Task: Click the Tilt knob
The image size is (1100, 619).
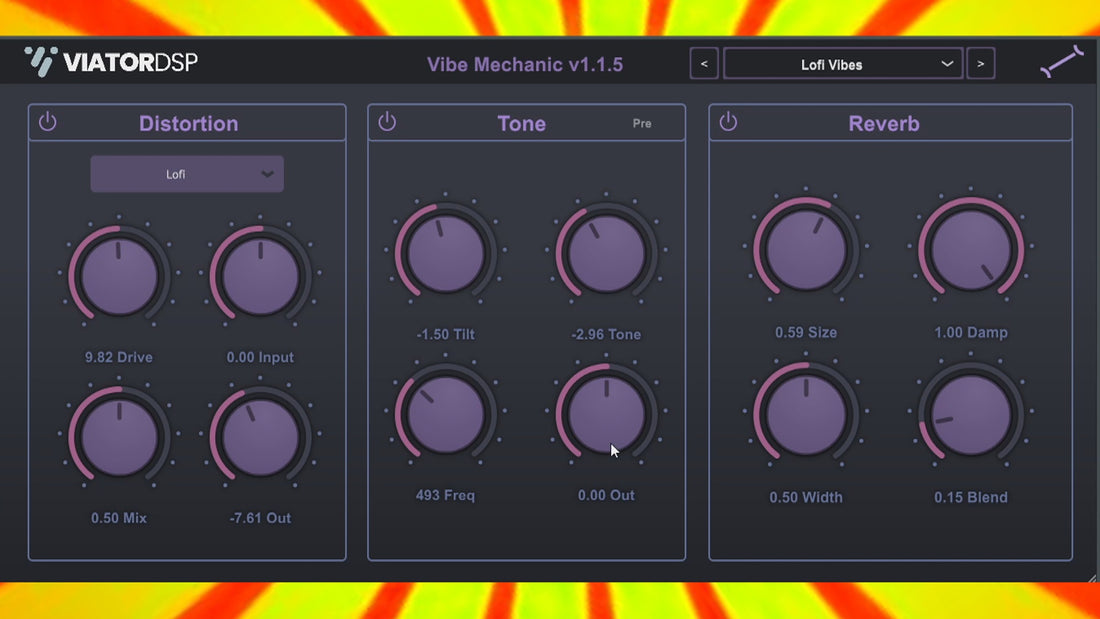Action: [x=446, y=252]
